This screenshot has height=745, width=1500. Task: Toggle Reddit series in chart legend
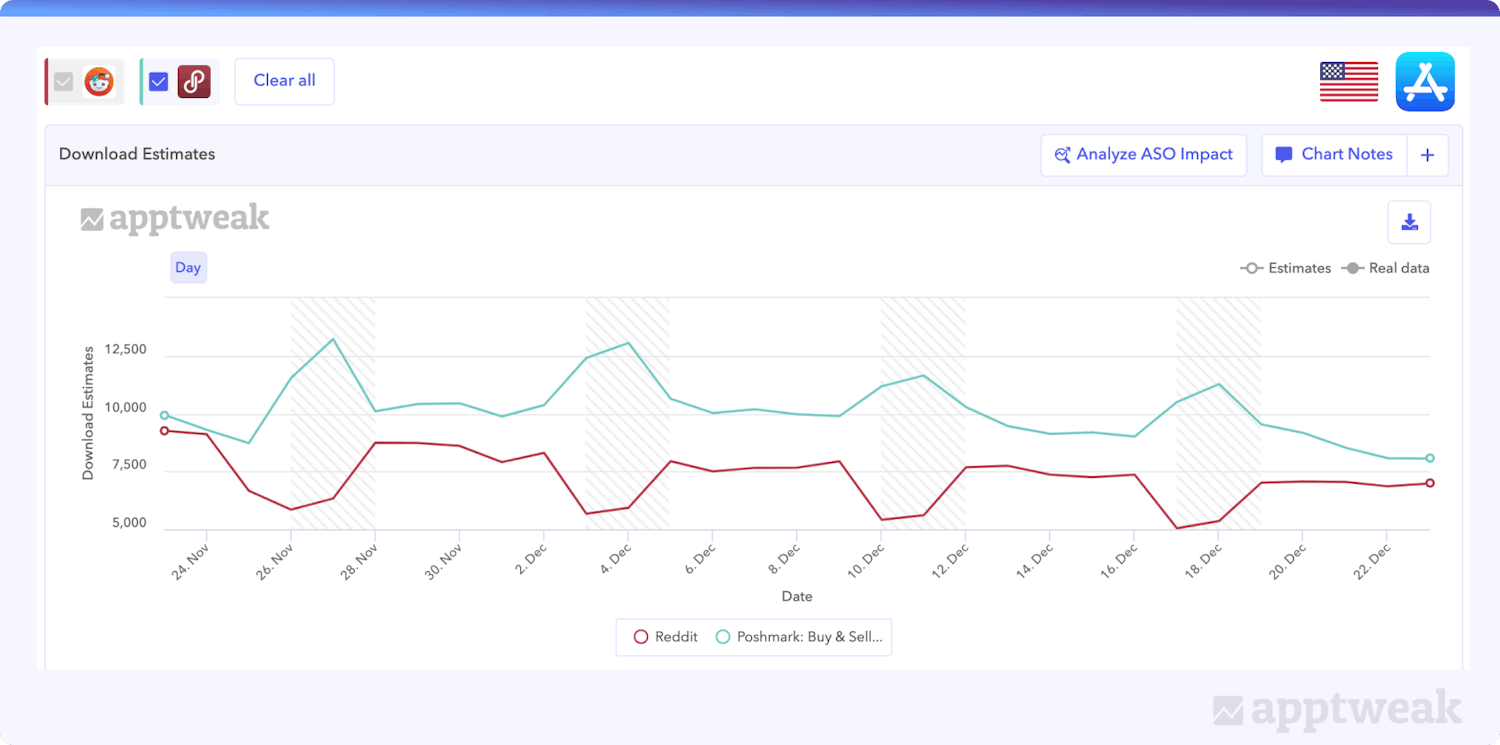tap(666, 636)
